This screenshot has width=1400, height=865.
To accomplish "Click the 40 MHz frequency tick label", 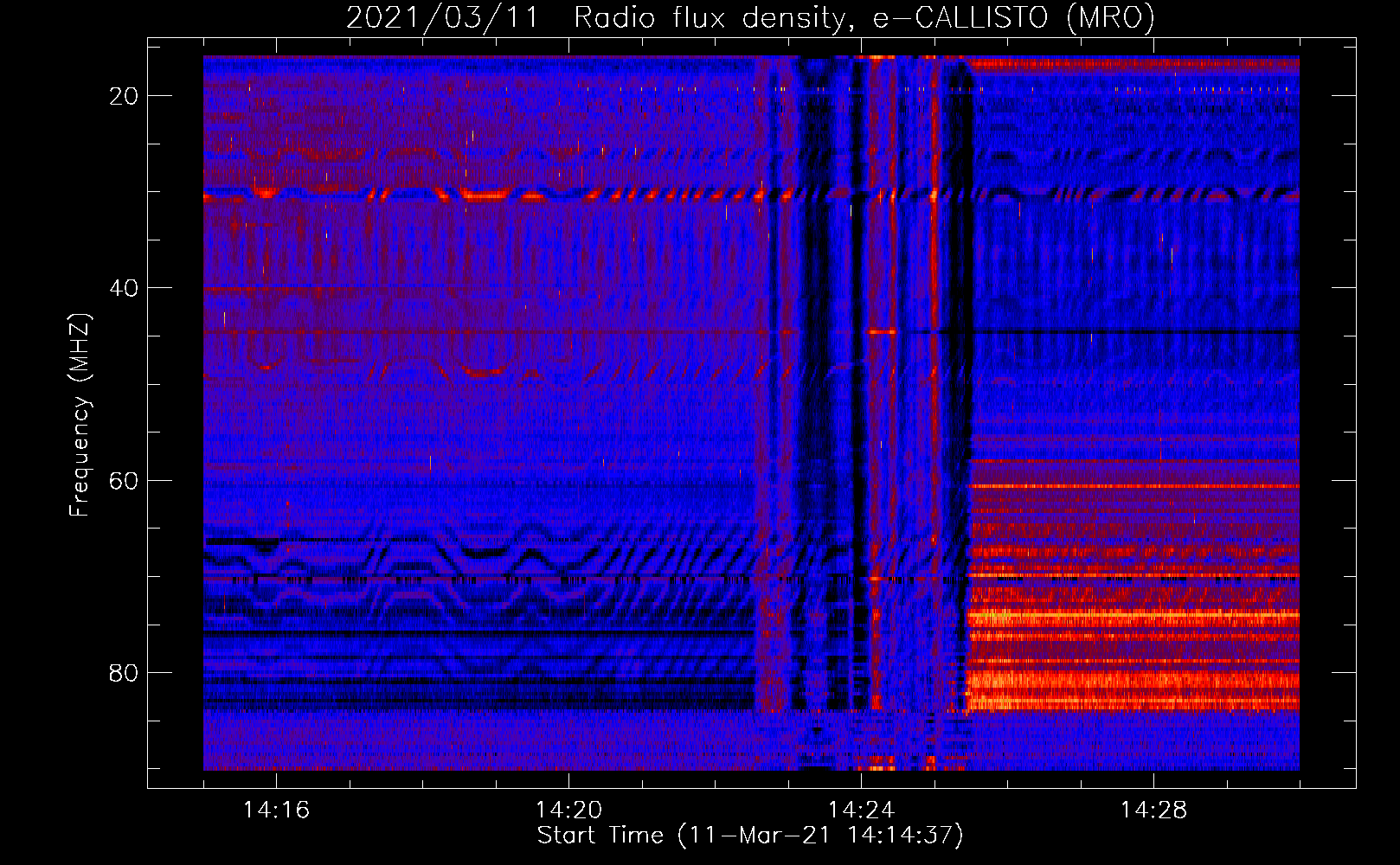I will (x=124, y=288).
